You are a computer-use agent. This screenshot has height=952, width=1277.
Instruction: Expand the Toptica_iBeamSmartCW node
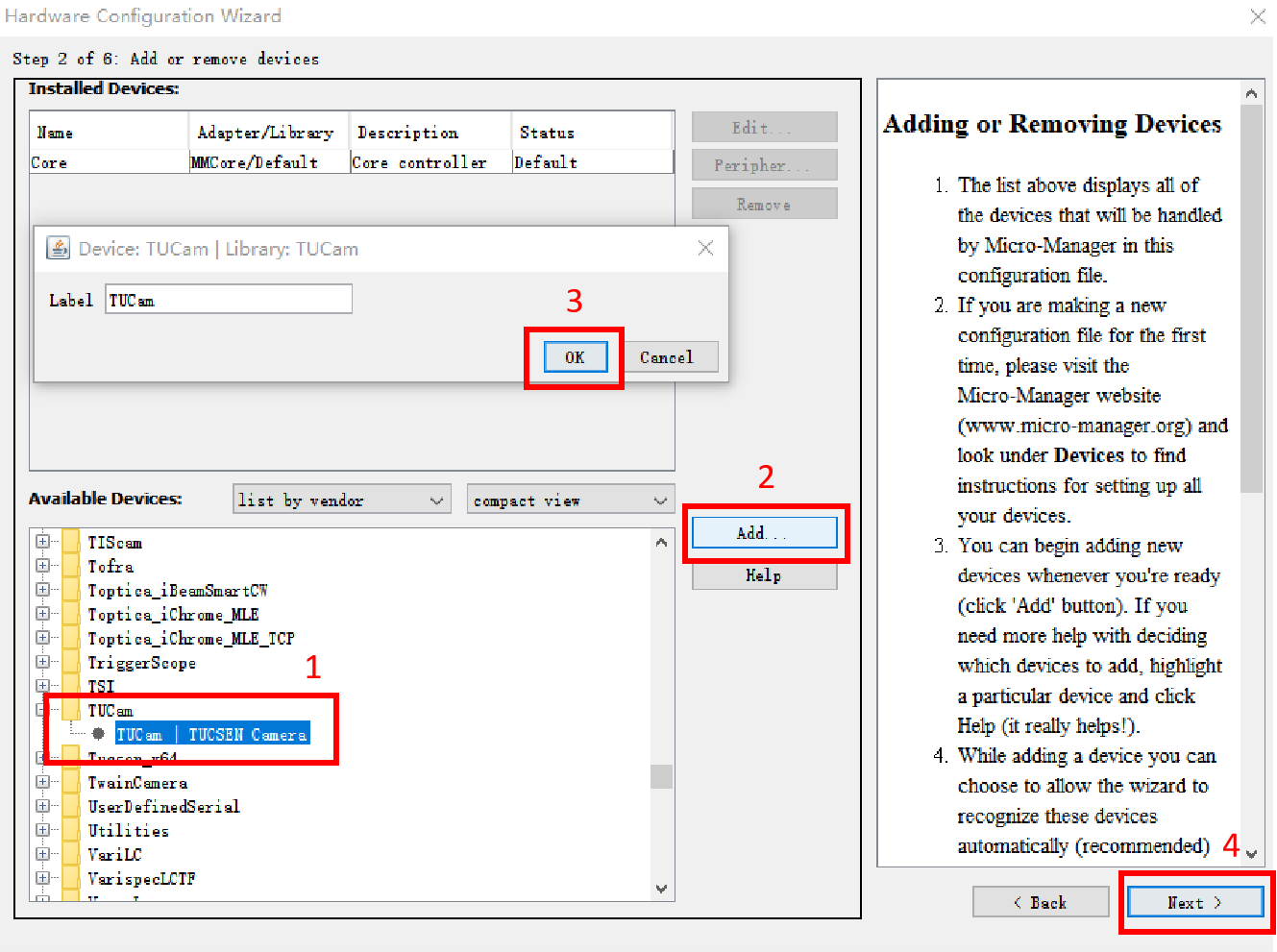[42, 590]
